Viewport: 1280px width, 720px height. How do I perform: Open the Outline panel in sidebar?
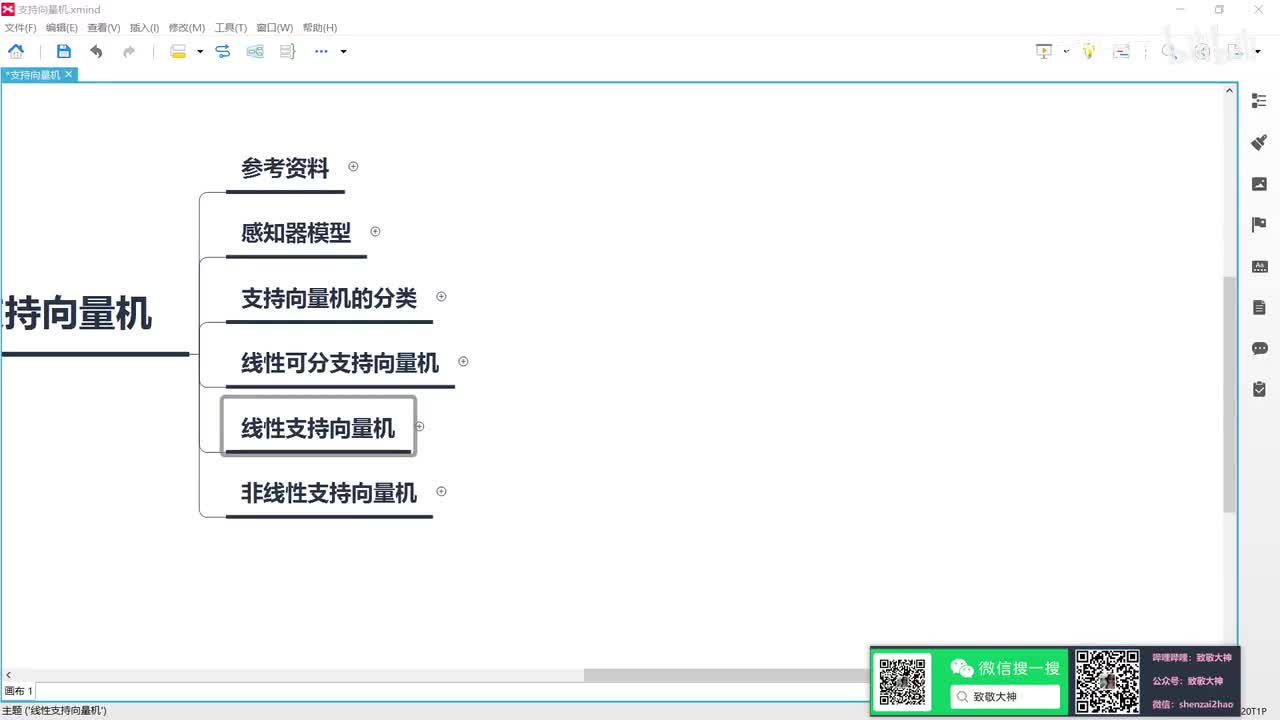pos(1259,101)
